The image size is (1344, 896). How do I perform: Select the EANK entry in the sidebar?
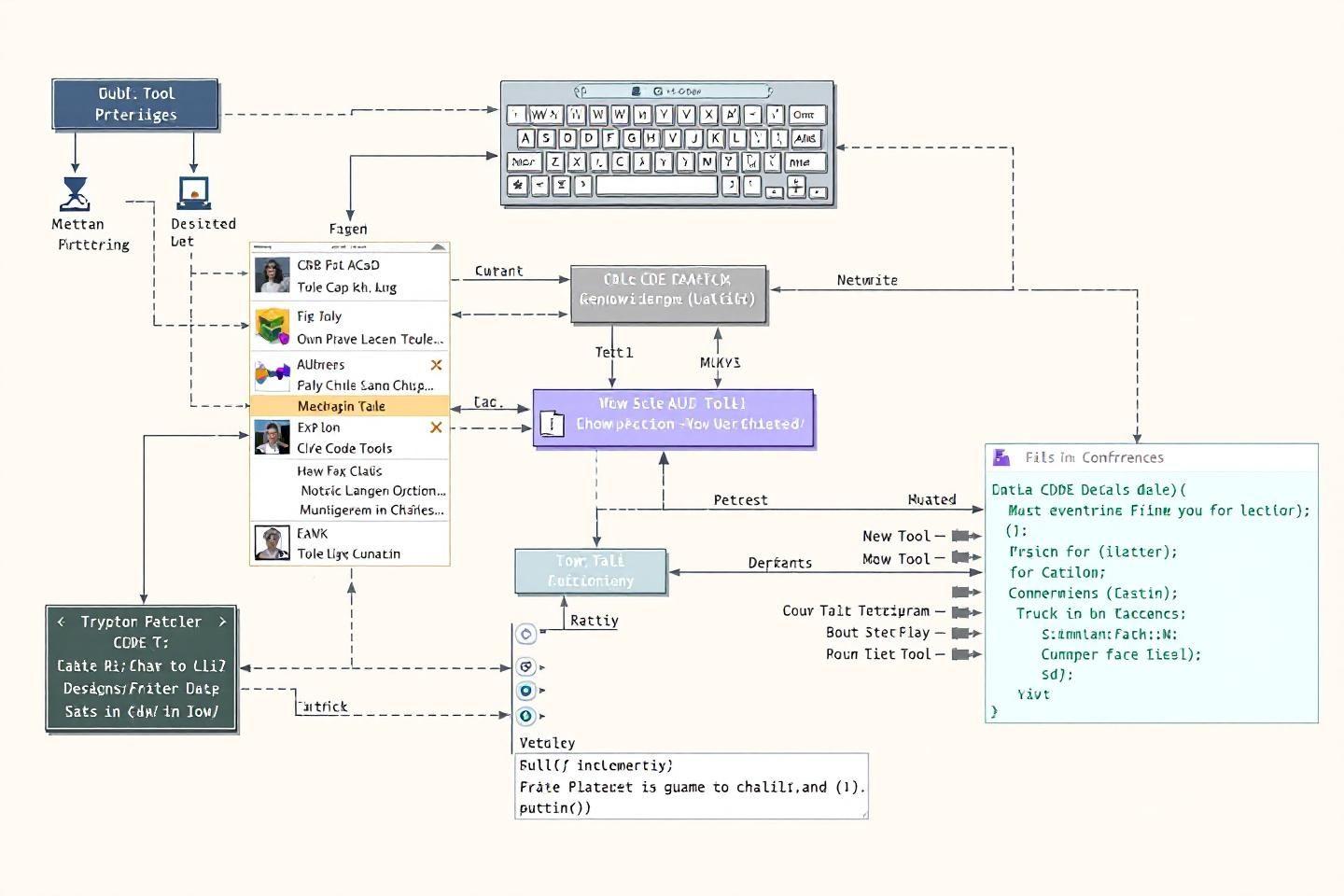(347, 543)
